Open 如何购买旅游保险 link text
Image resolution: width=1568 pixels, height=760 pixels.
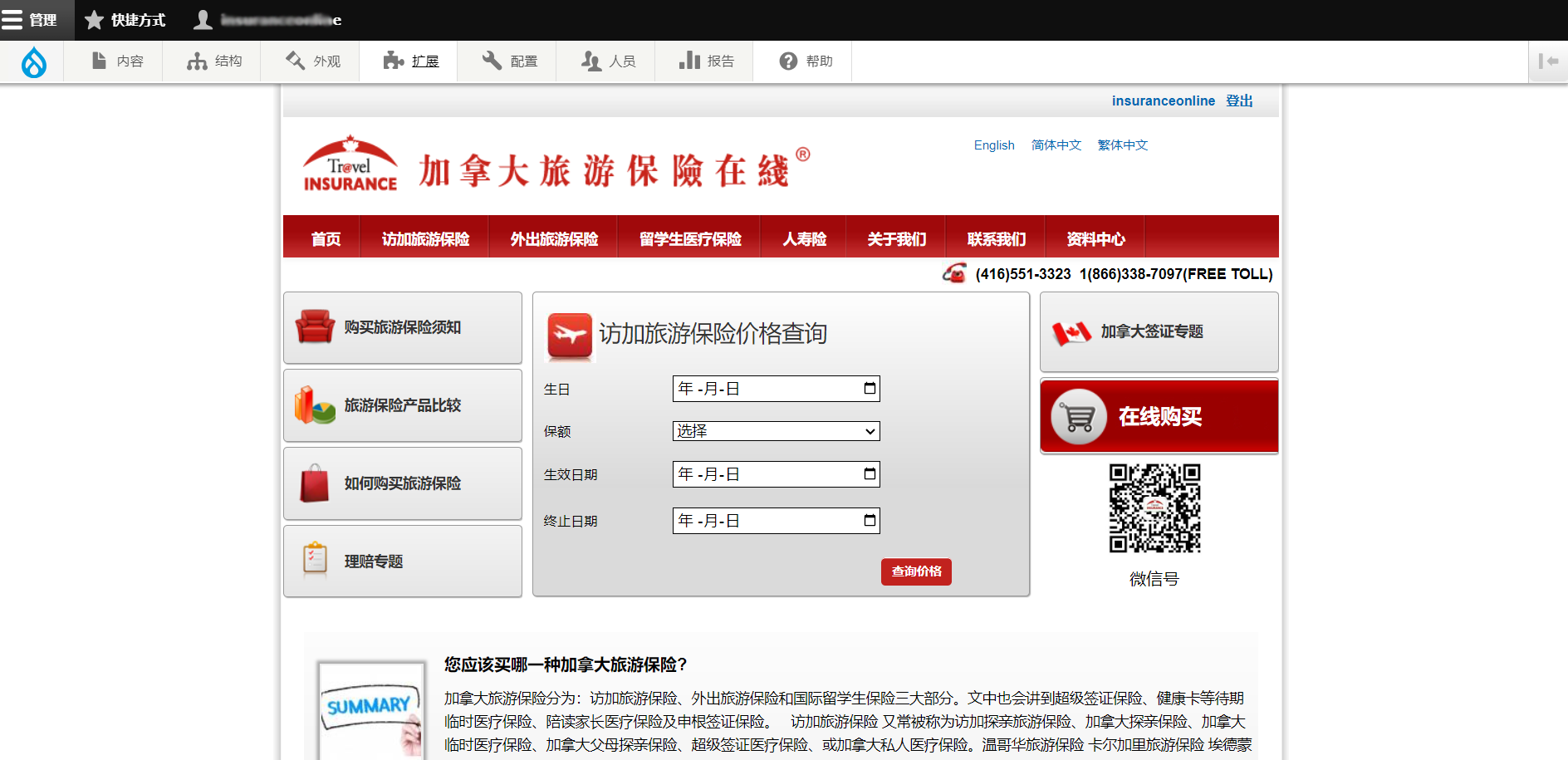coord(403,483)
